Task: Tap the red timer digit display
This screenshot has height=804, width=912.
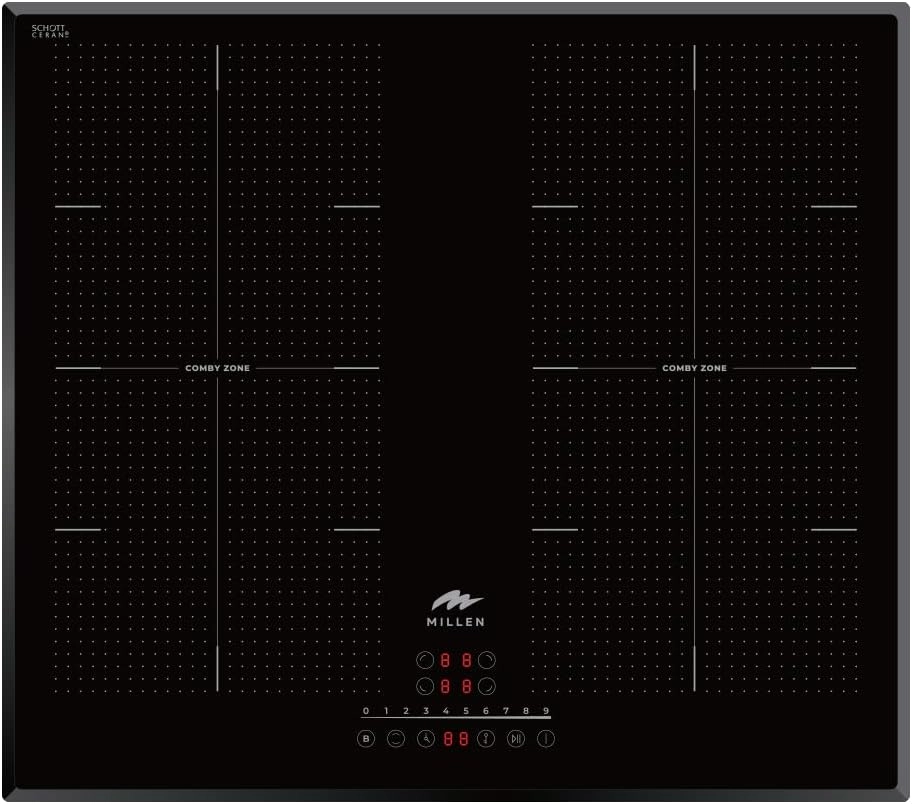Action: pos(455,738)
